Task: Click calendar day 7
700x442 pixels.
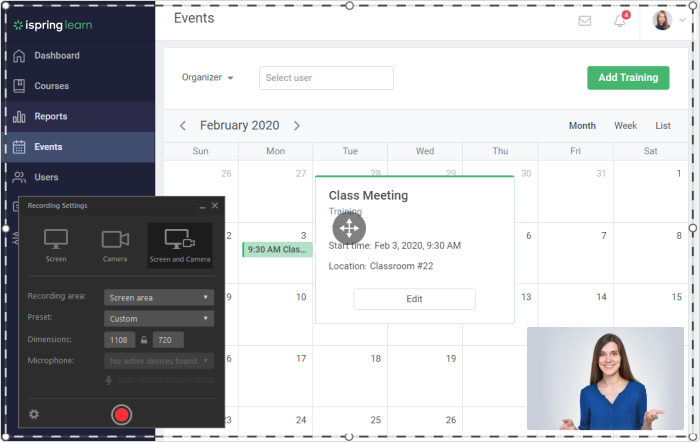Action: click(604, 236)
